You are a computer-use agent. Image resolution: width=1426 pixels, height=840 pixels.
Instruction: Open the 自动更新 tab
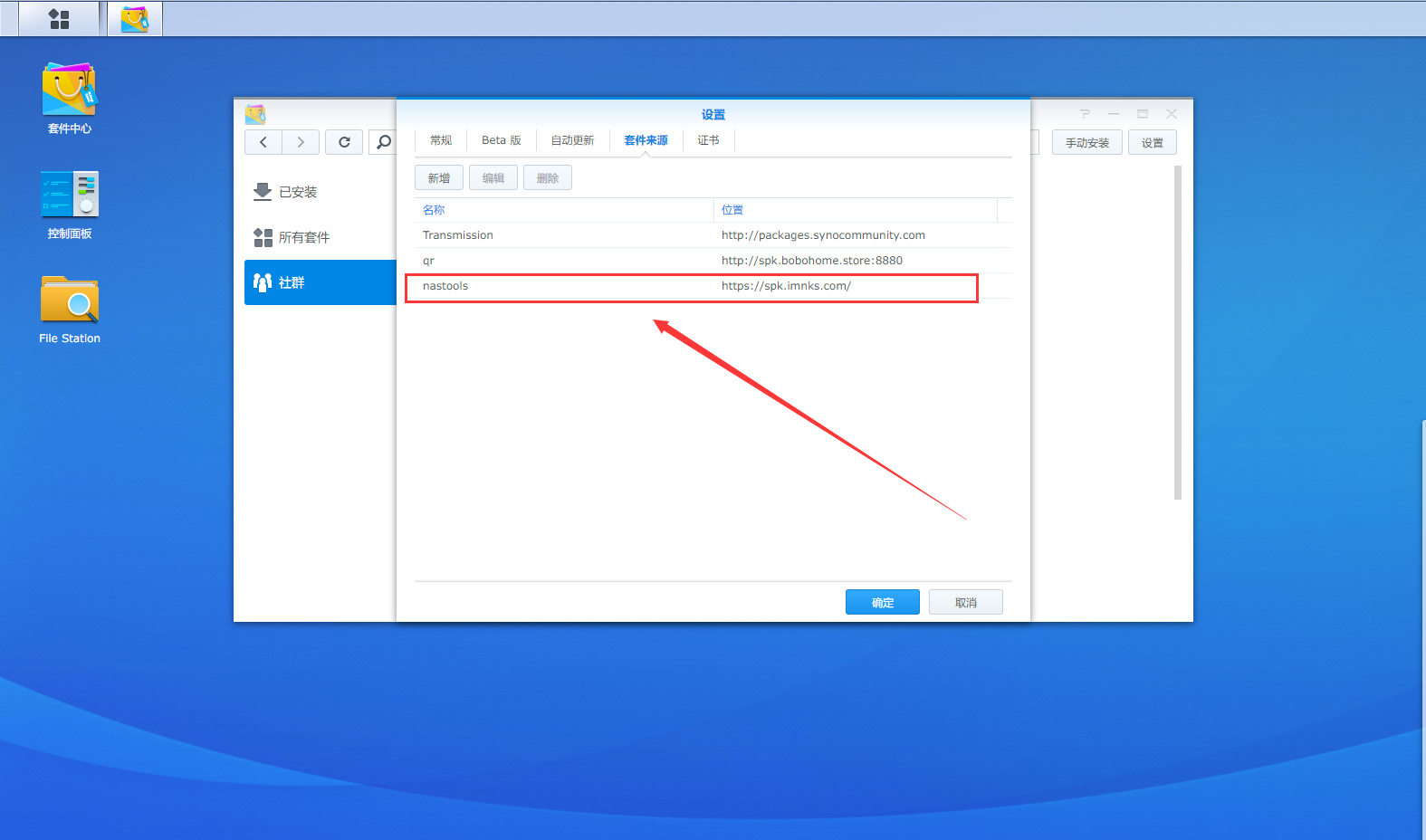pyautogui.click(x=572, y=140)
